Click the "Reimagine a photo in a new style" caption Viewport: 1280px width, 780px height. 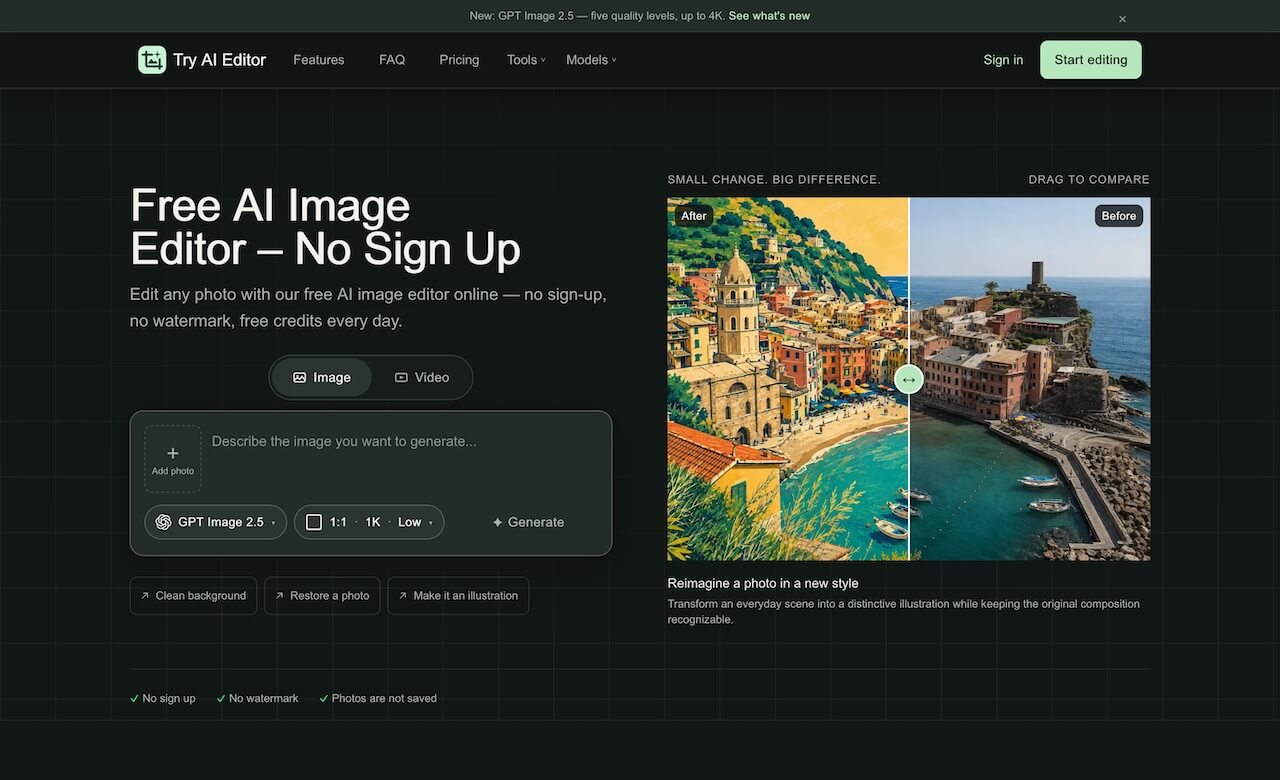click(763, 583)
